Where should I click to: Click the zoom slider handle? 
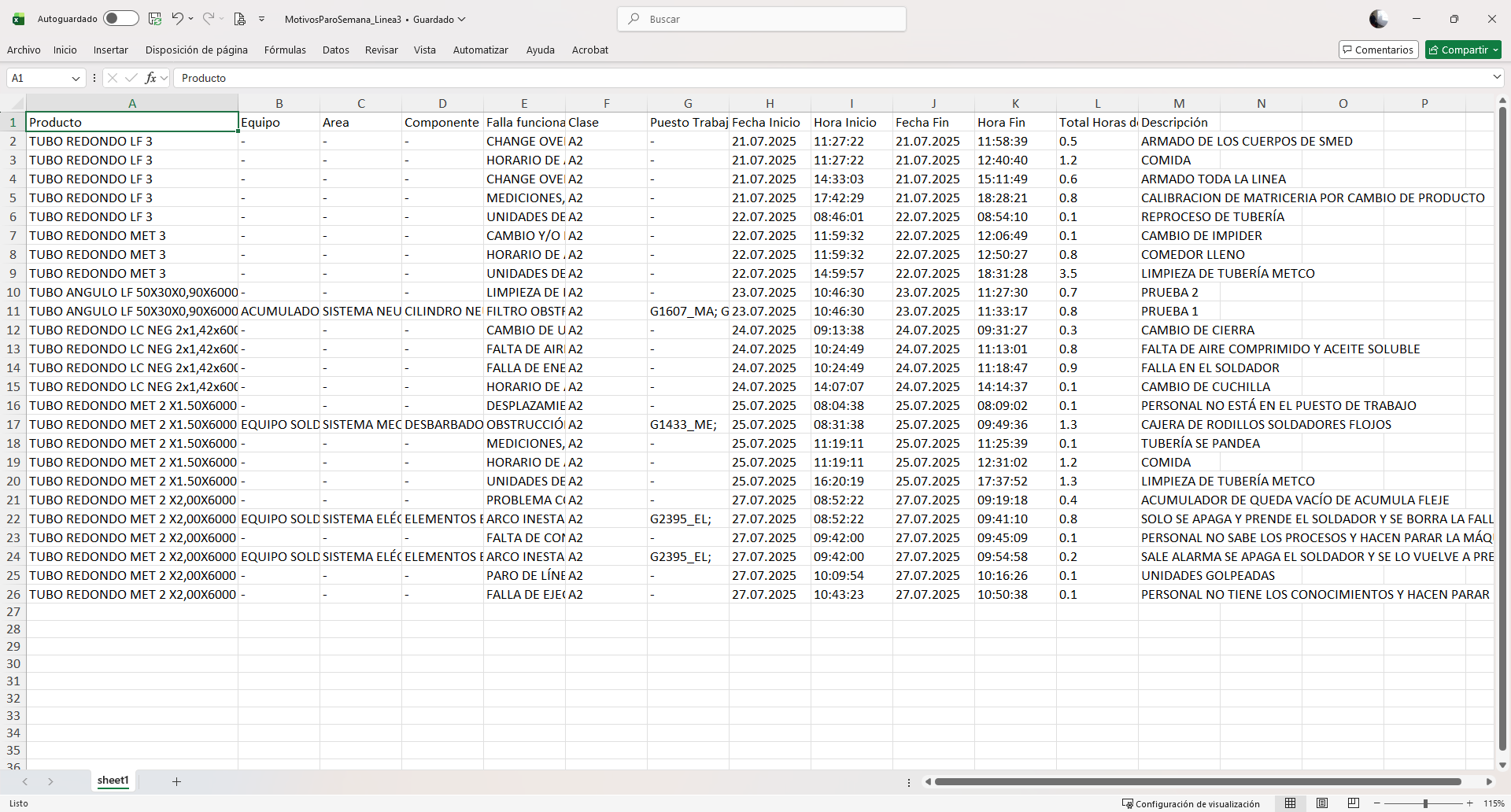tap(1425, 803)
